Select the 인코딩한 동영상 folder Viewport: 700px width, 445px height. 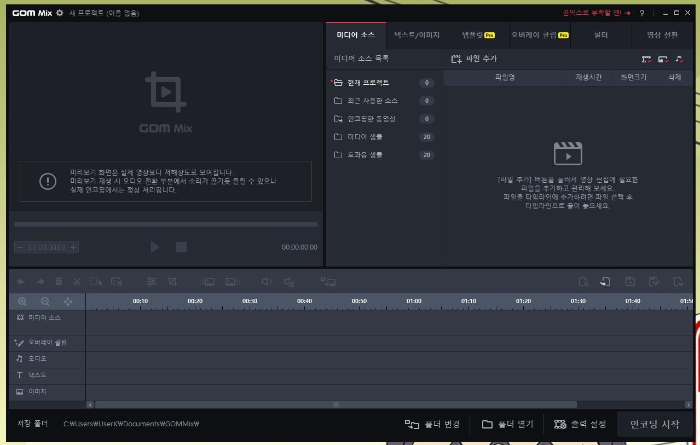(384, 119)
